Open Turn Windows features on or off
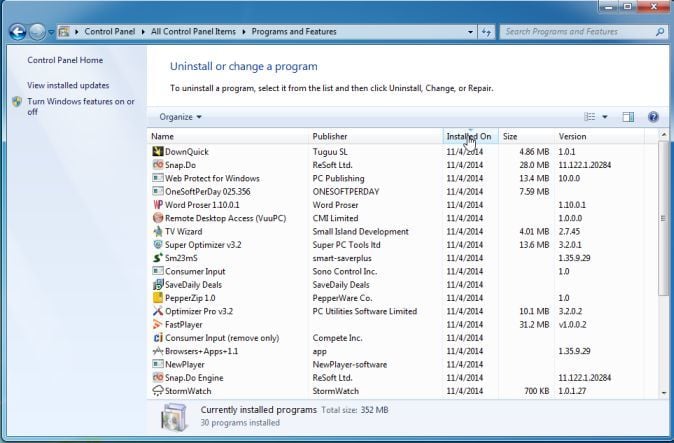 [81, 107]
